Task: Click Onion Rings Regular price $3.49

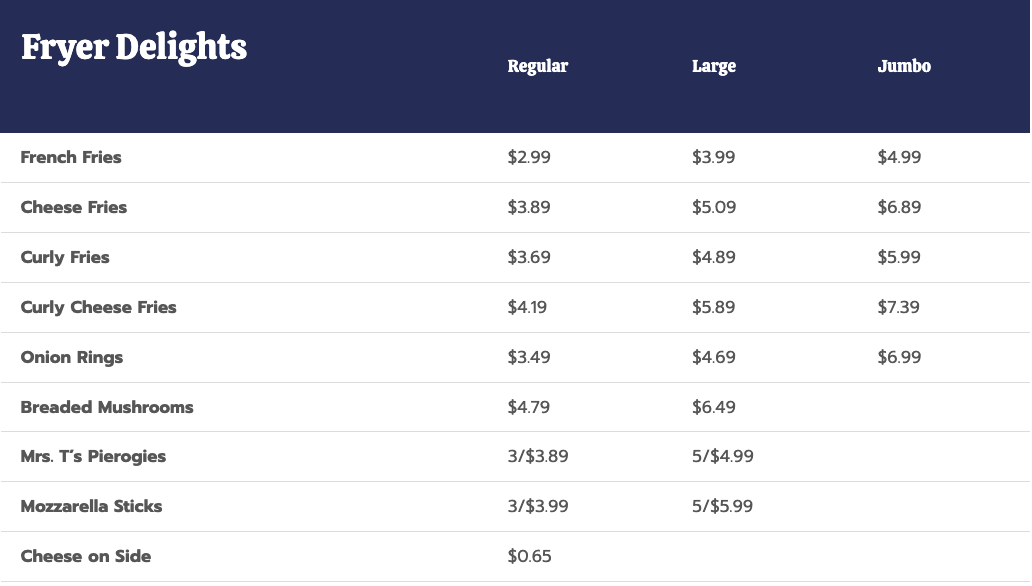Action: click(x=529, y=357)
